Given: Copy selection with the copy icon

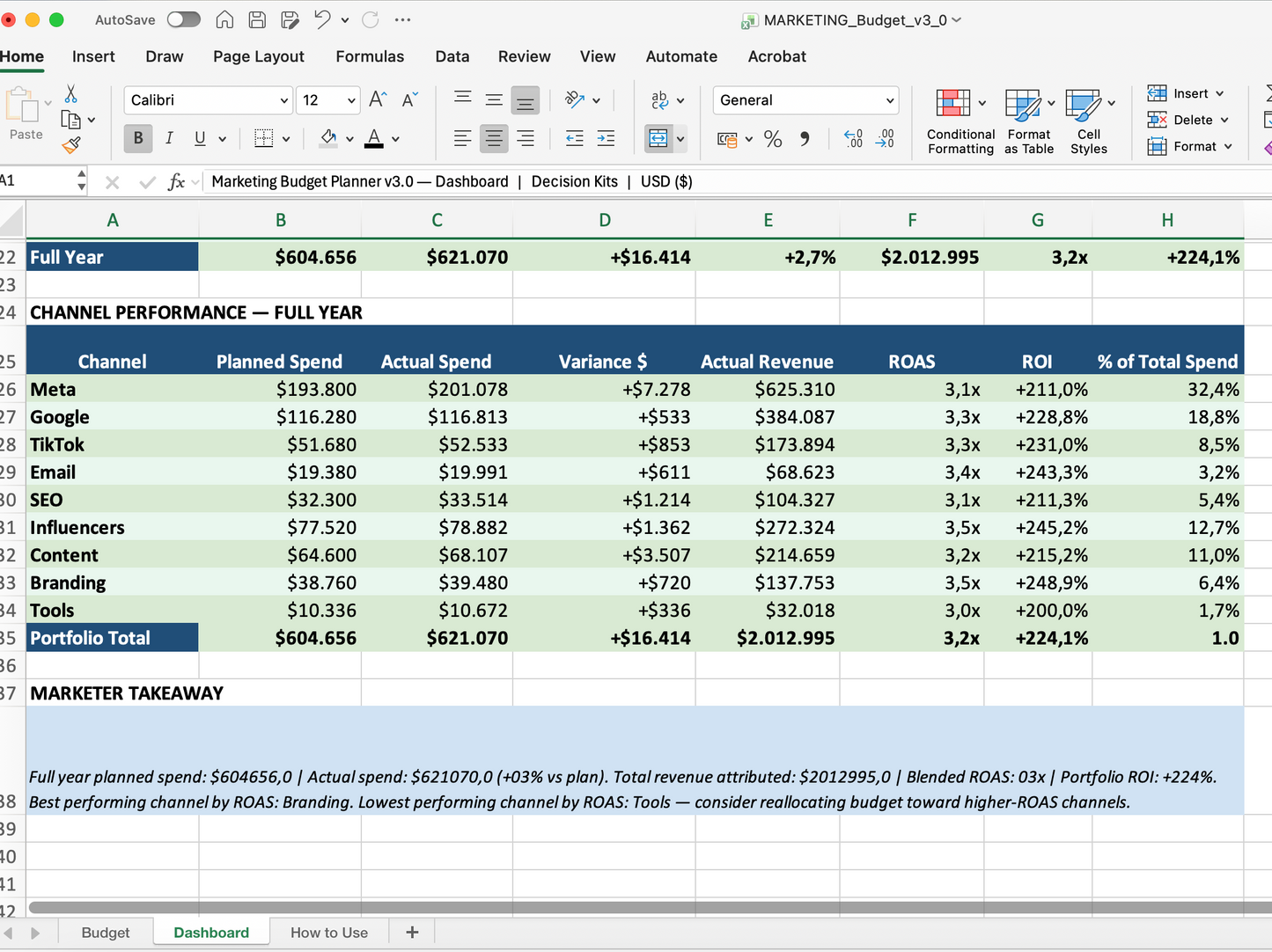Looking at the screenshot, I should tap(70, 120).
